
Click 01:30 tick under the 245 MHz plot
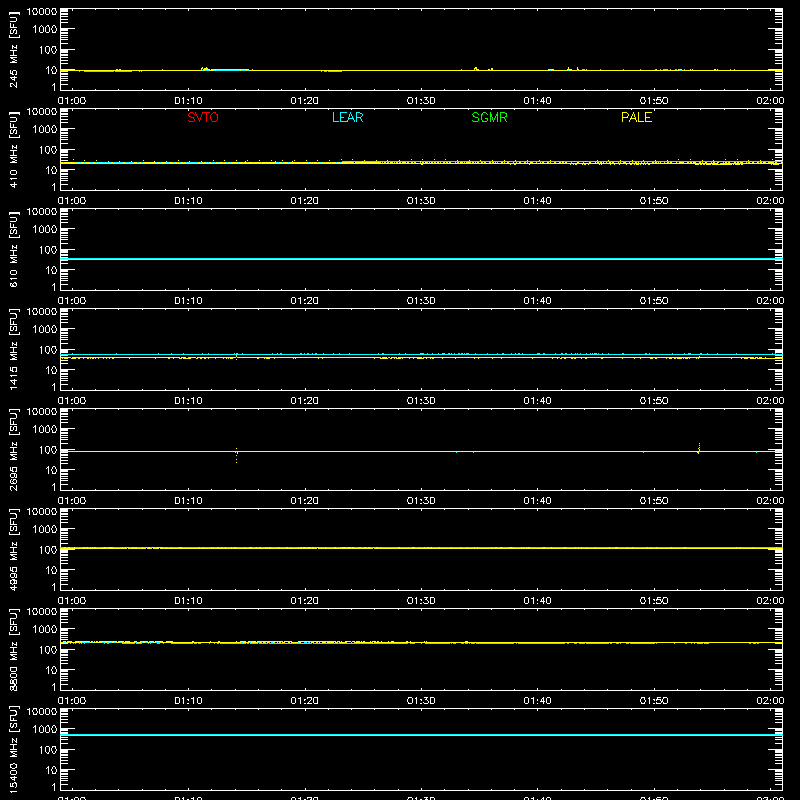pos(421,101)
